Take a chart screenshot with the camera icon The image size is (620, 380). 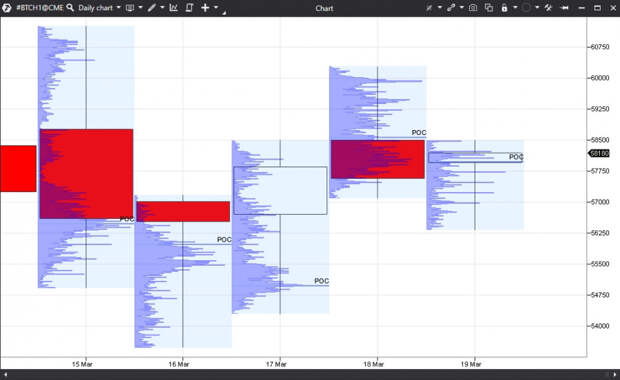[473, 8]
